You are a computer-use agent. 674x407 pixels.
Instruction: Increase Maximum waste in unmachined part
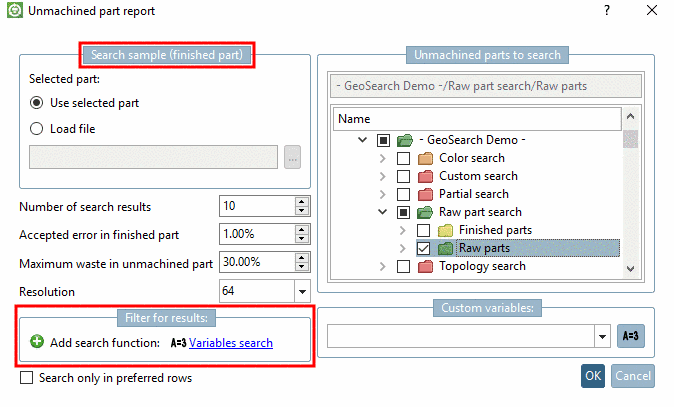click(x=302, y=257)
